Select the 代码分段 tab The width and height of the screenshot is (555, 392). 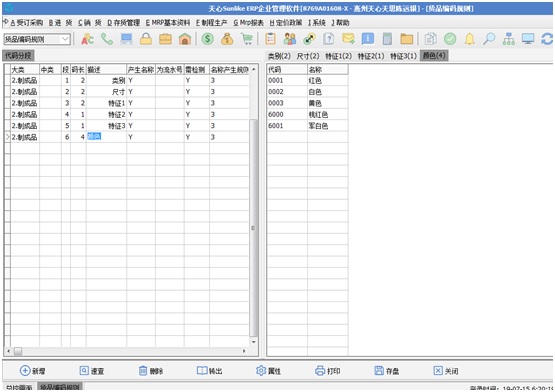point(18,56)
